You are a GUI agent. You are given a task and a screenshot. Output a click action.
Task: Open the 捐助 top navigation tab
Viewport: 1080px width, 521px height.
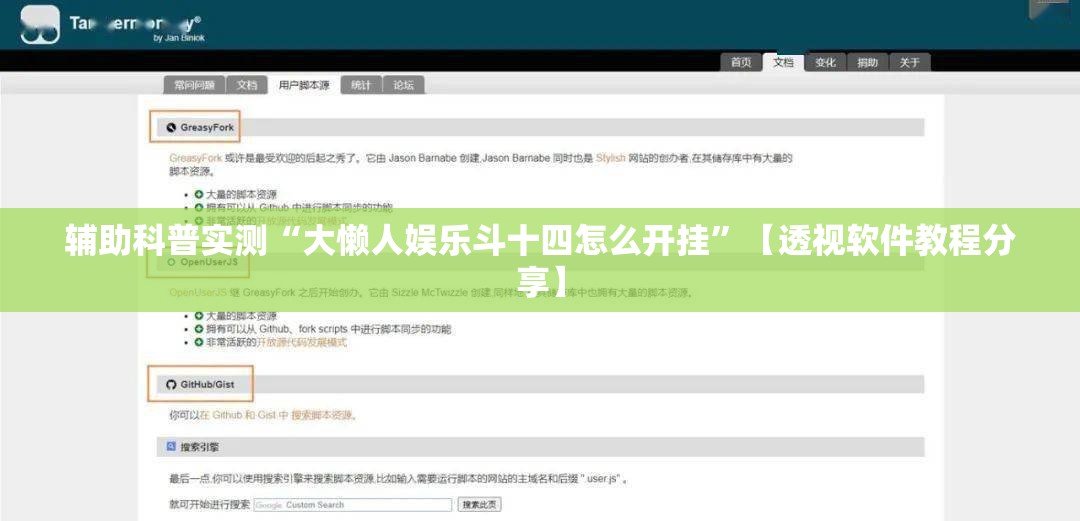[867, 63]
